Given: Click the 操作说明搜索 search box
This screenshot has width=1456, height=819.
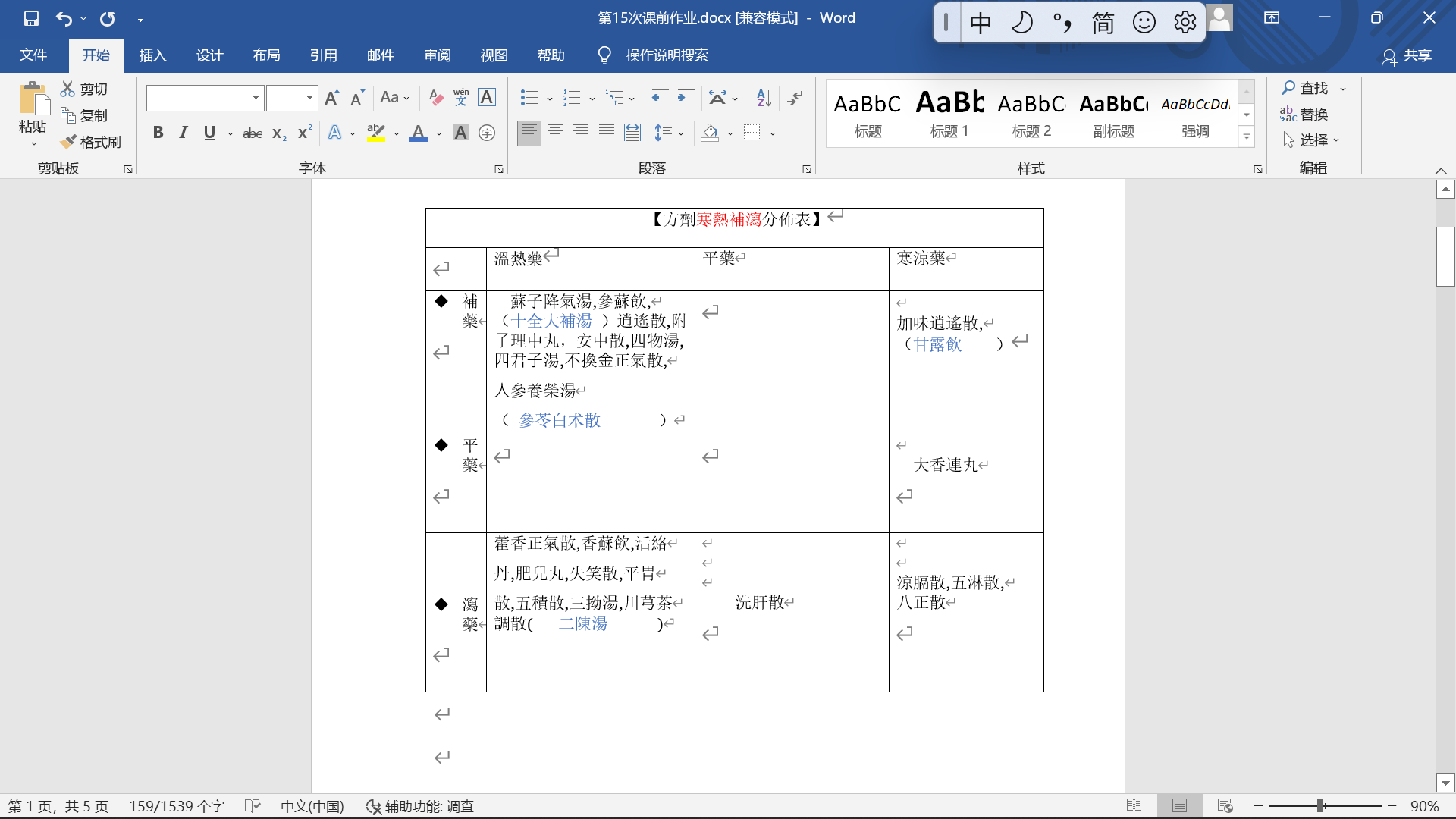Looking at the screenshot, I should point(667,55).
